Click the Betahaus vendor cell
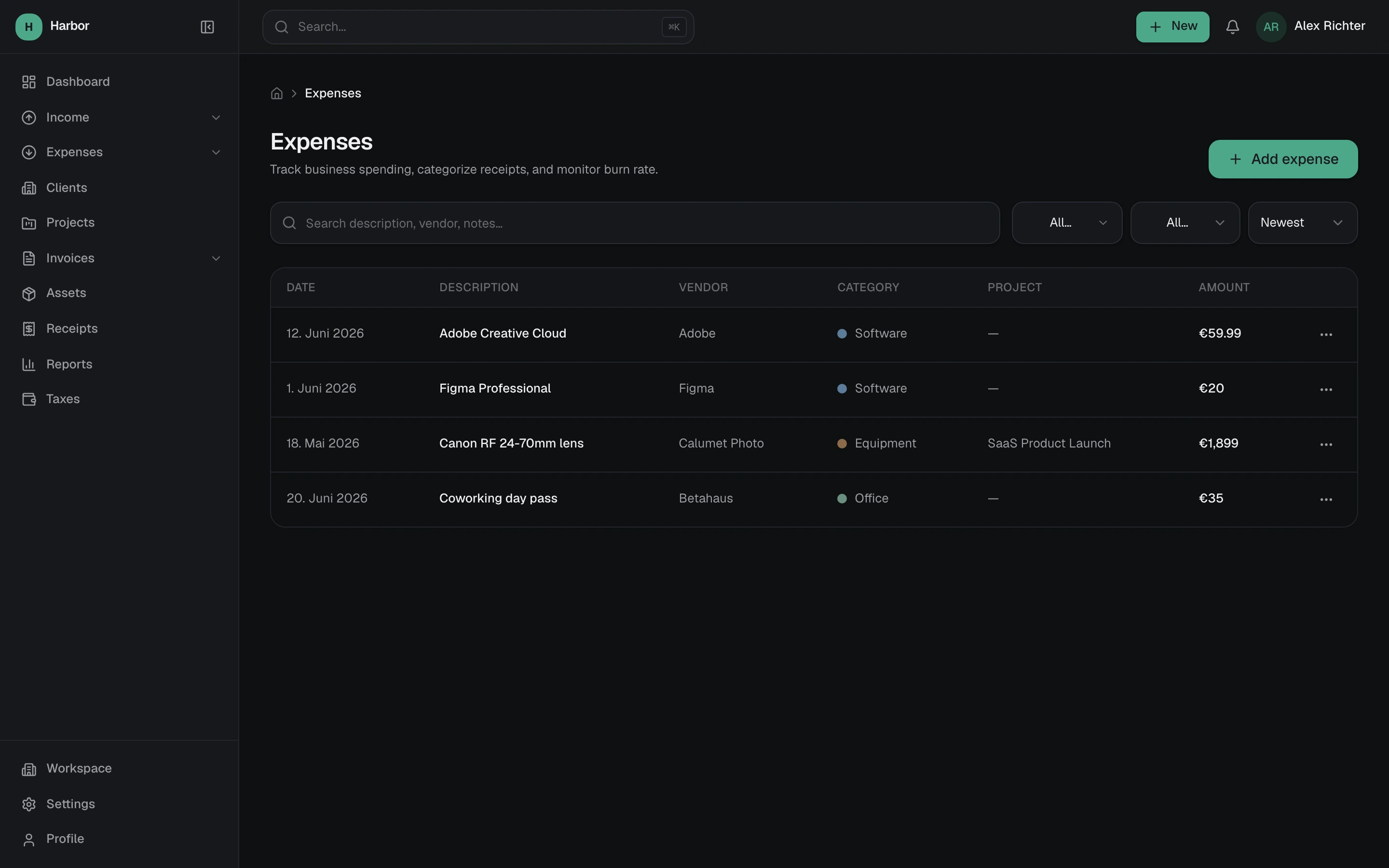Image resolution: width=1389 pixels, height=868 pixels. tap(706, 499)
